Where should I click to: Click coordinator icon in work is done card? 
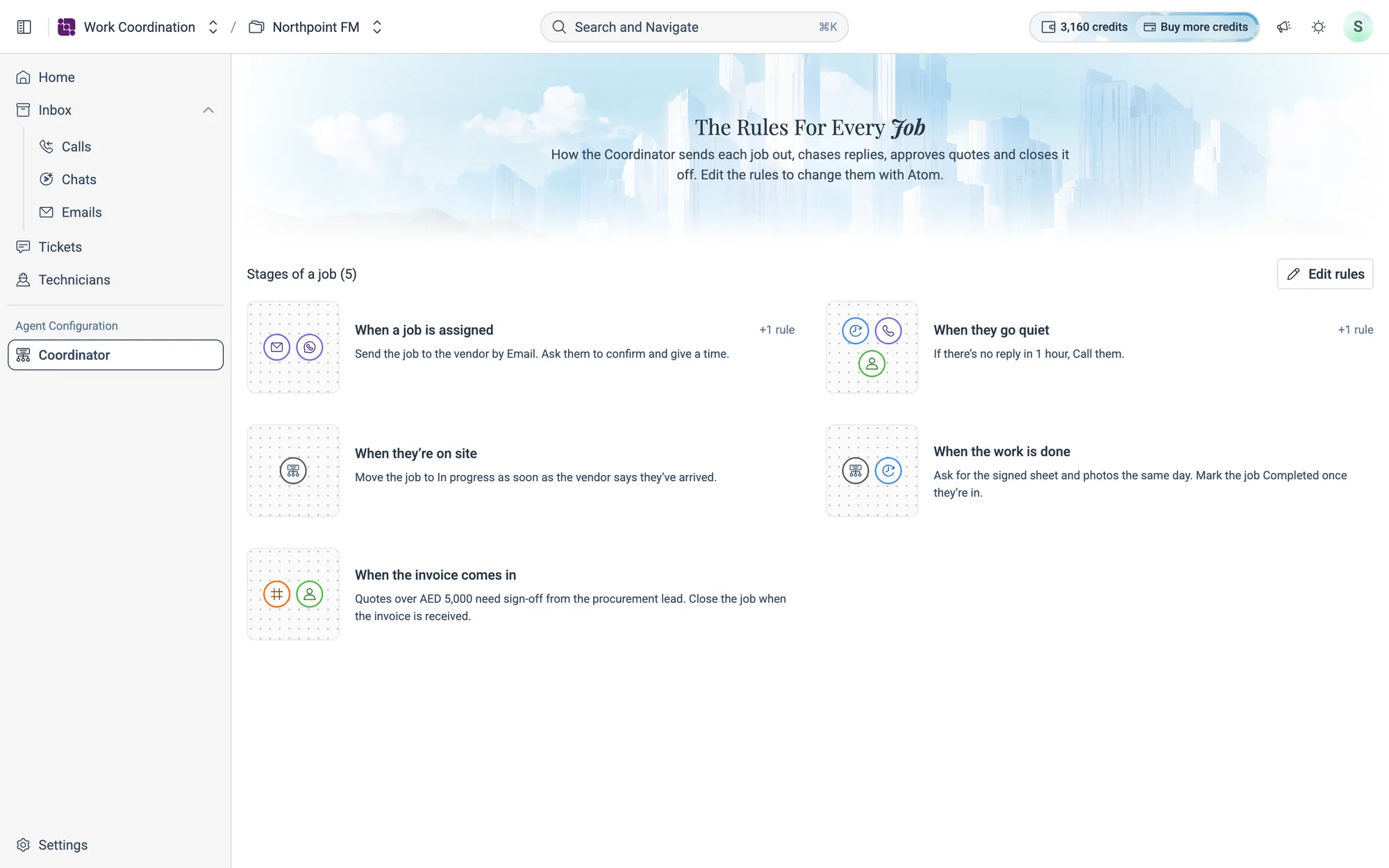click(x=856, y=471)
